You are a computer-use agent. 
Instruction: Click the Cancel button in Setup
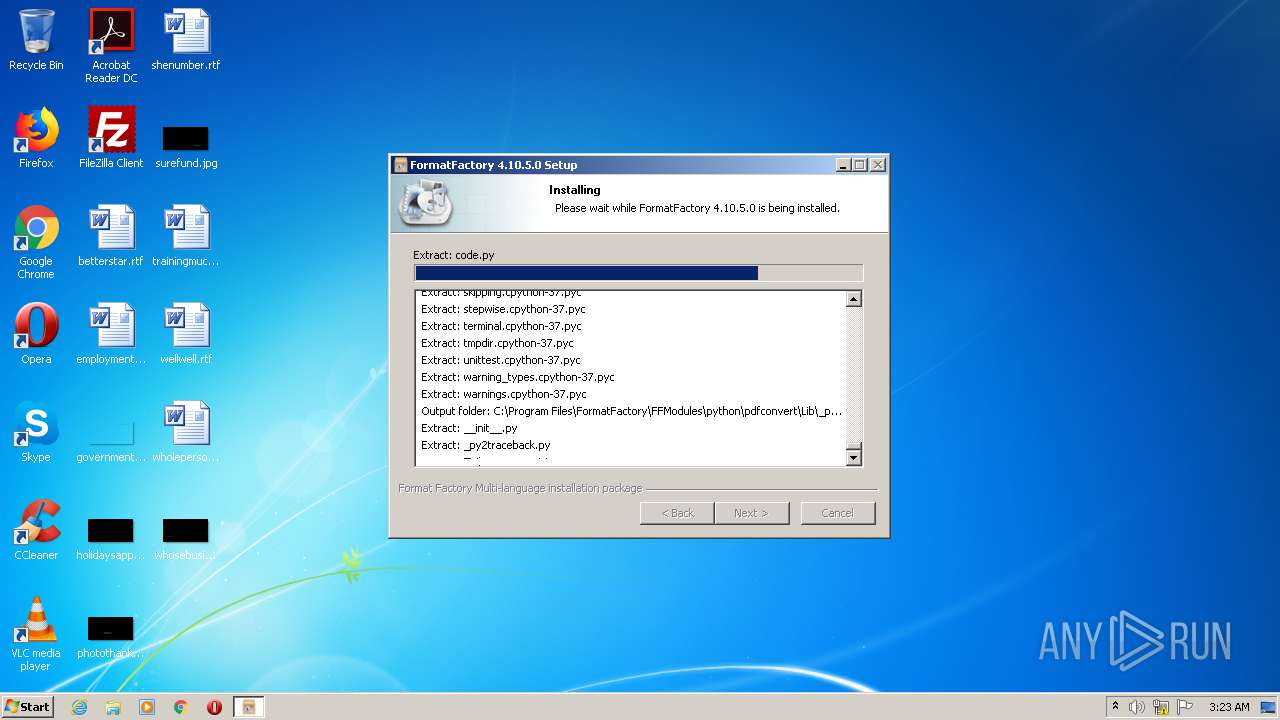pyautogui.click(x=838, y=513)
